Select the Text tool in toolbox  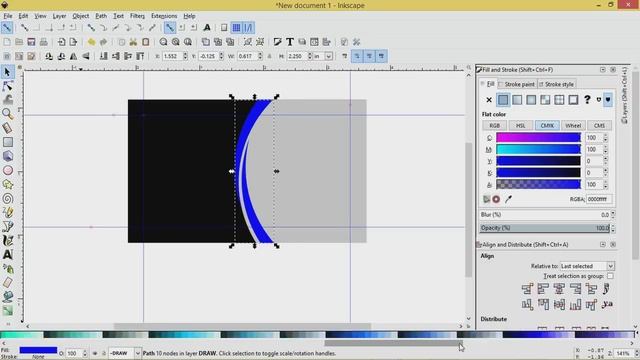point(7,255)
